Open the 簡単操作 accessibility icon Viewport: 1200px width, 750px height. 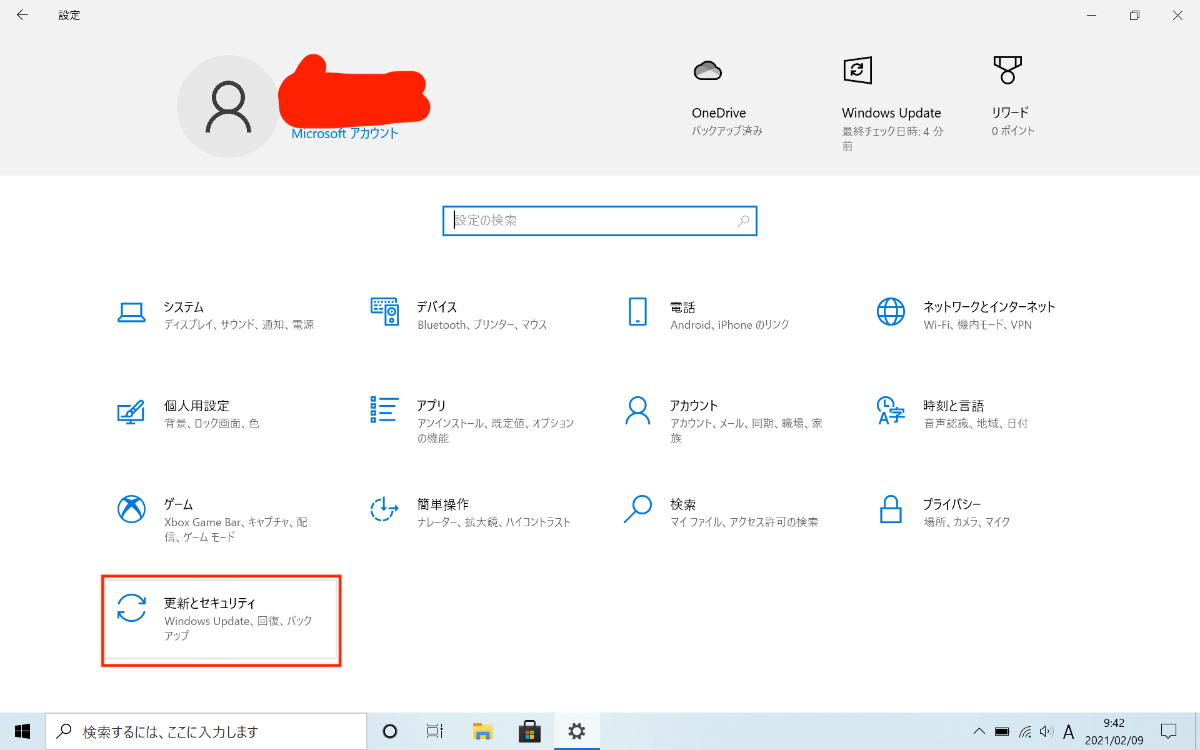tap(385, 509)
